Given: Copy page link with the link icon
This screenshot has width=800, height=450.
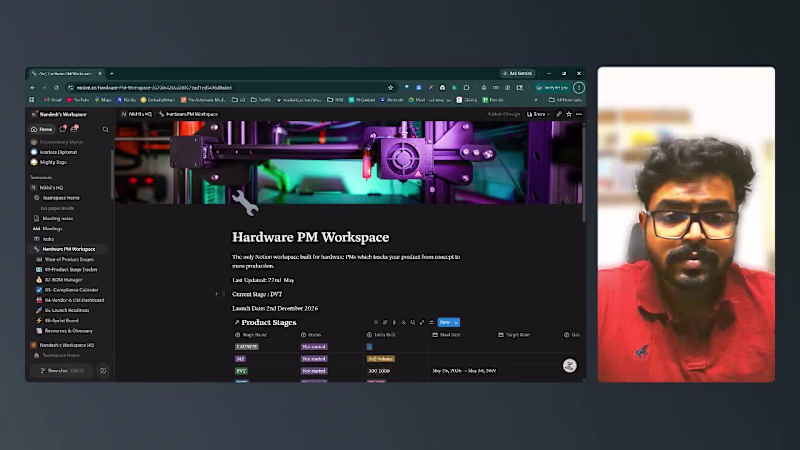Looking at the screenshot, I should (559, 114).
